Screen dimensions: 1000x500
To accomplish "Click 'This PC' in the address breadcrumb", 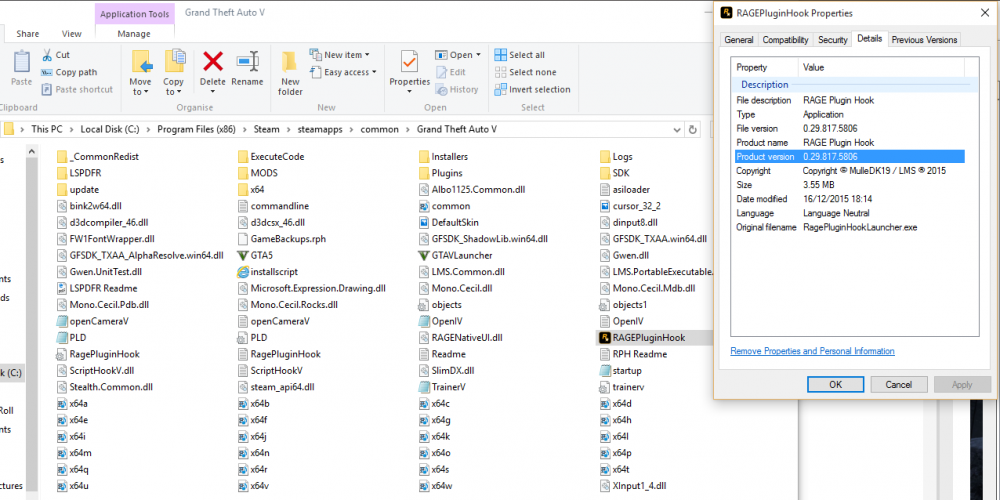I will (47, 129).
